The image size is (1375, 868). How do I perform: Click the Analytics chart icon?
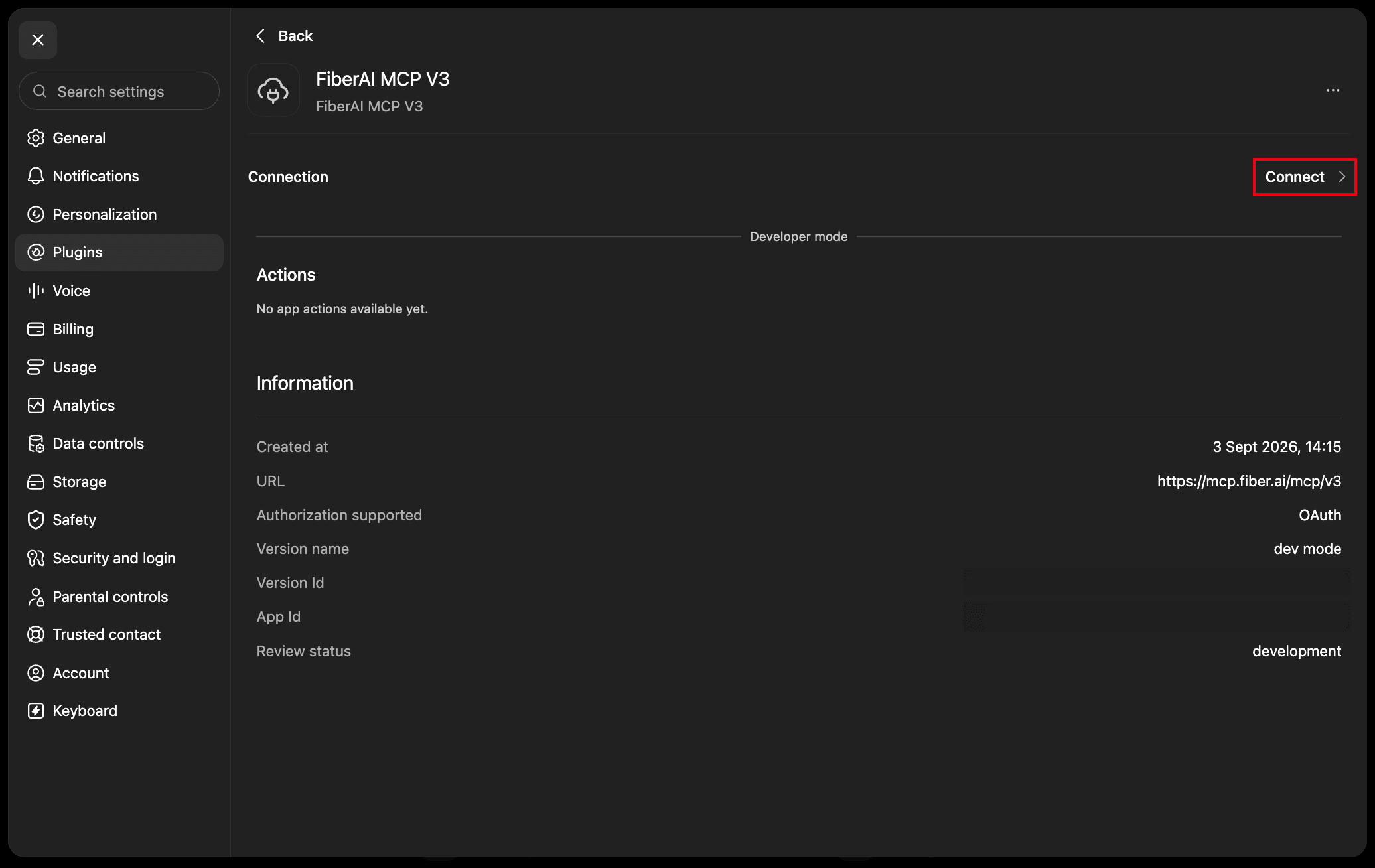36,405
